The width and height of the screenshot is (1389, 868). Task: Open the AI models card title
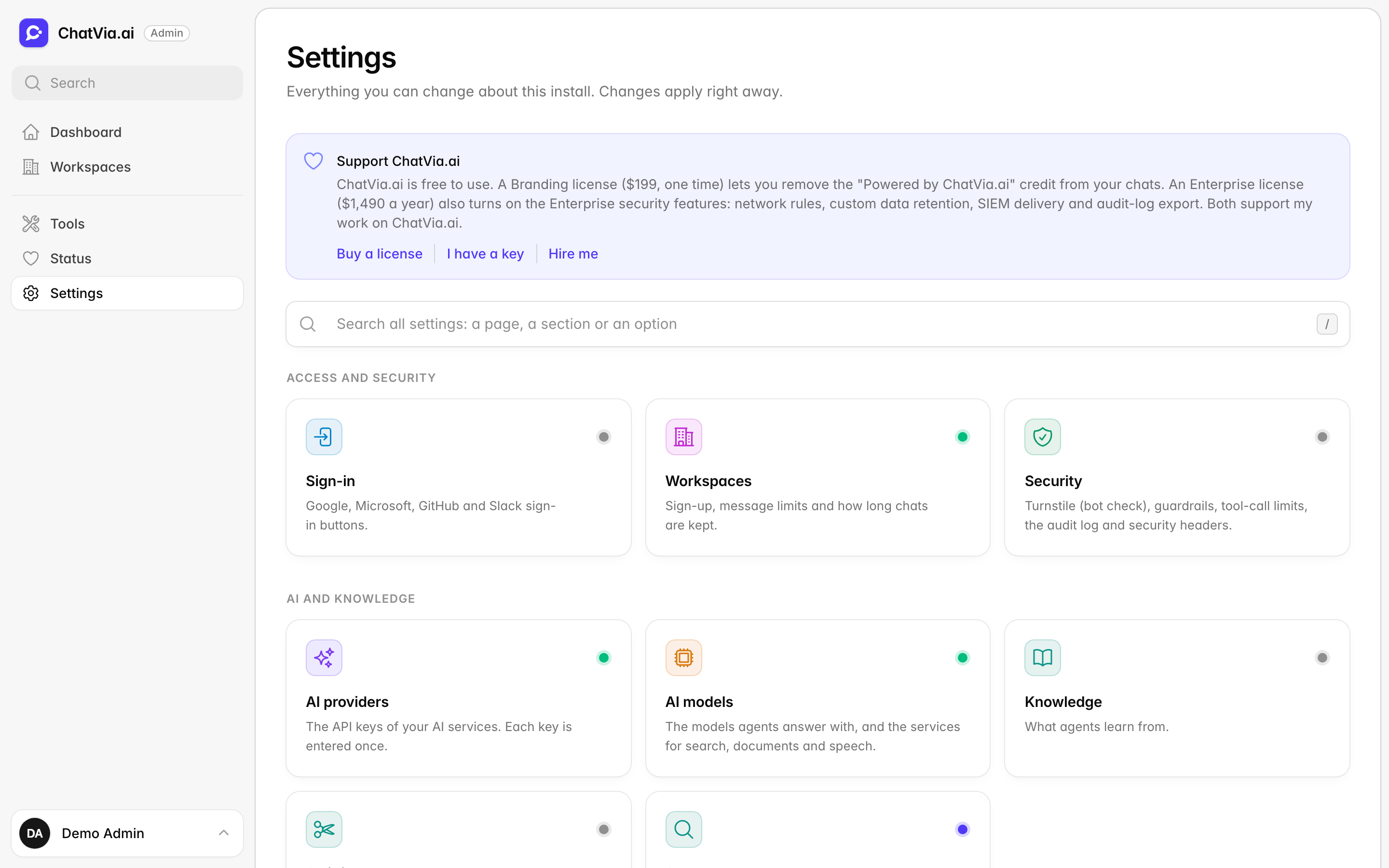(x=698, y=702)
